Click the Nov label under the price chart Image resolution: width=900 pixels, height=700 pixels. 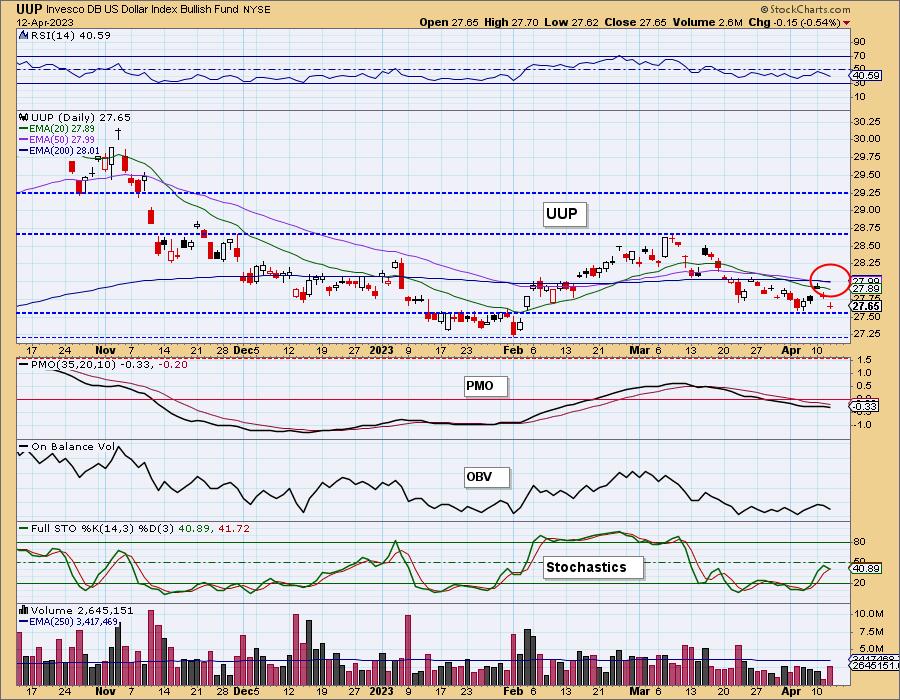[x=106, y=350]
